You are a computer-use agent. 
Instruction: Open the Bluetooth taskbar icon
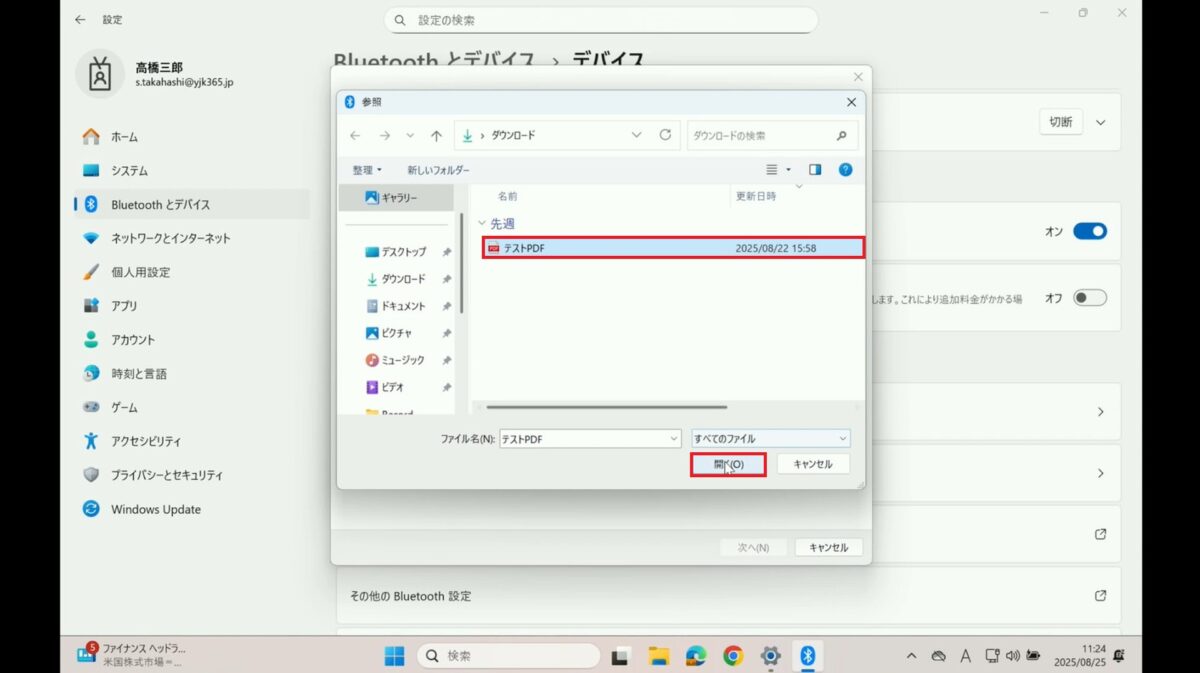[x=808, y=655]
